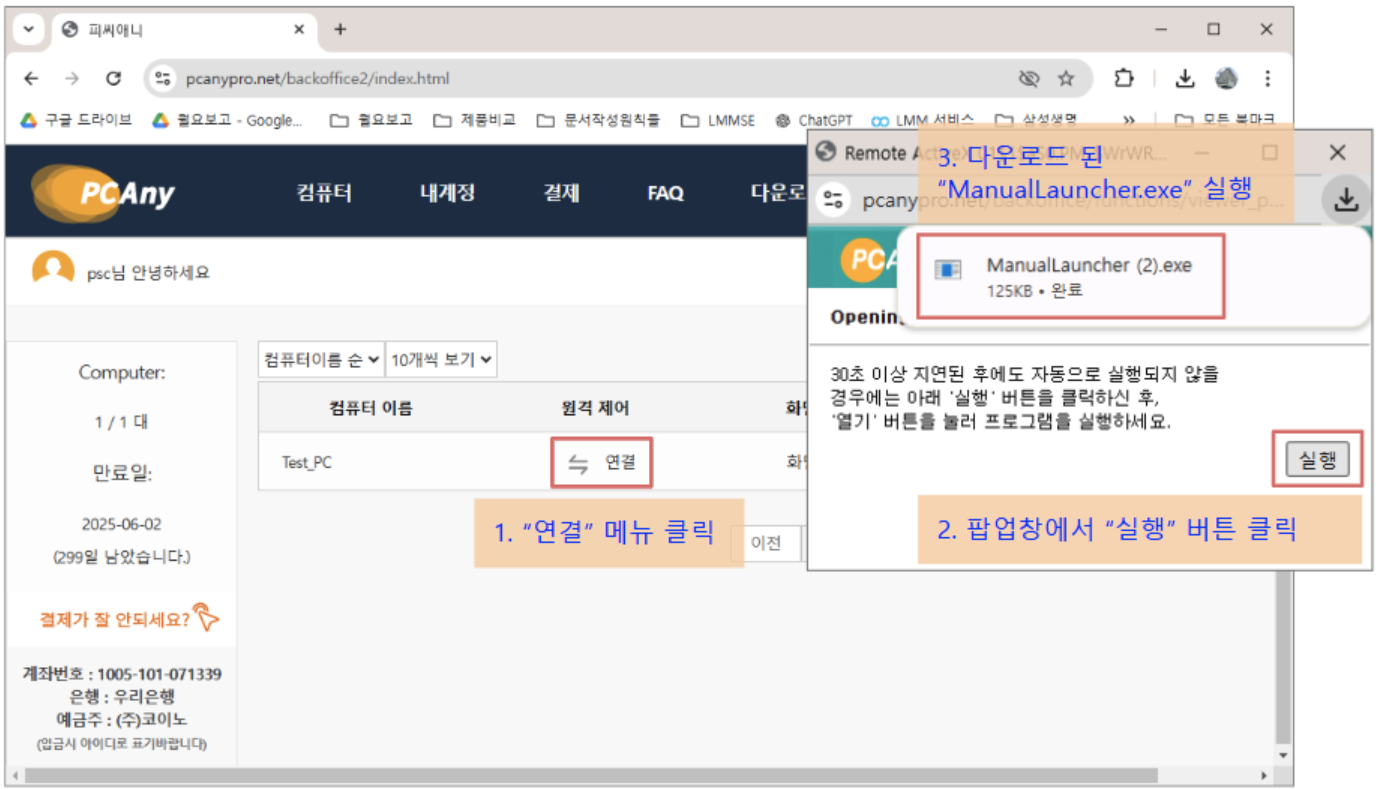Image resolution: width=1378 pixels, height=789 pixels.
Task: Click the Test_PC computer name
Action: click(x=307, y=463)
